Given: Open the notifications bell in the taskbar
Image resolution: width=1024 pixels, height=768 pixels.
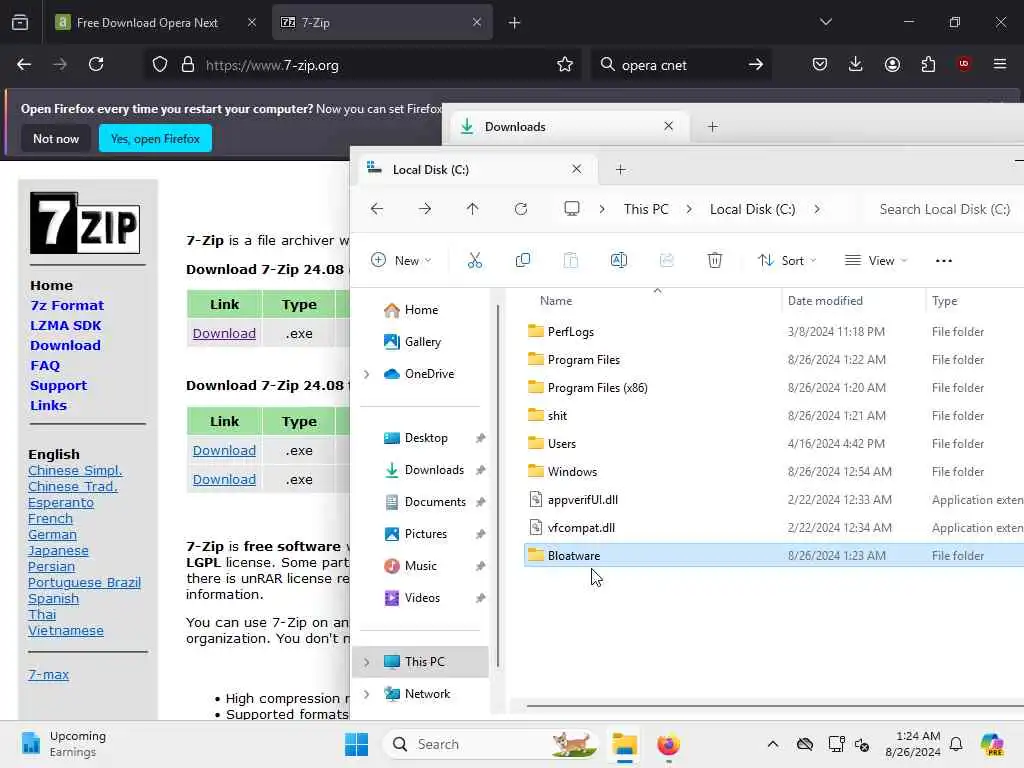Looking at the screenshot, I should point(956,744).
